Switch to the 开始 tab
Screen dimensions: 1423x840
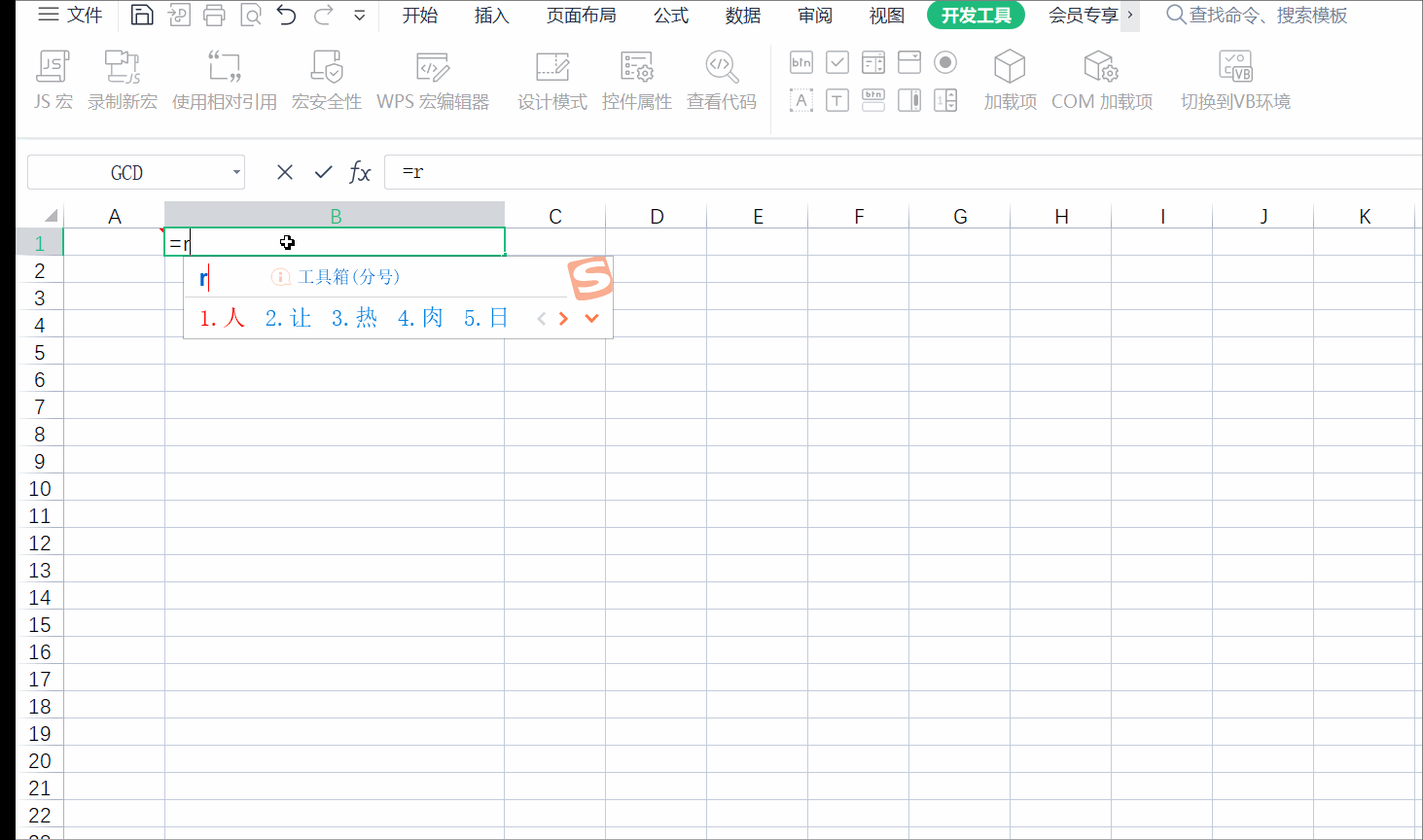[420, 16]
